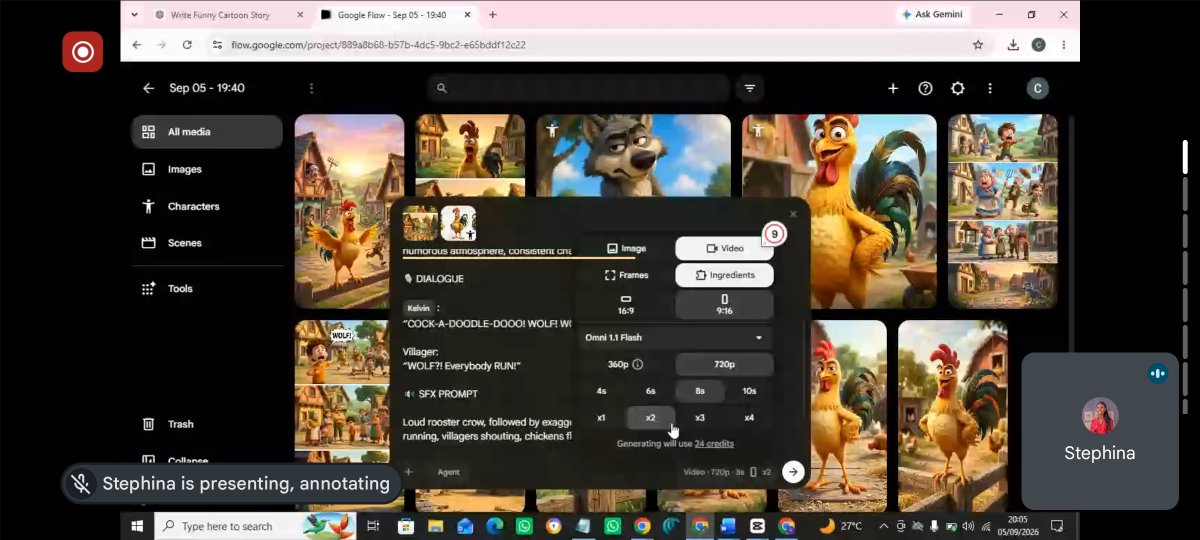Click the 24 credits link
Viewport: 1200px width, 540px height.
click(714, 443)
